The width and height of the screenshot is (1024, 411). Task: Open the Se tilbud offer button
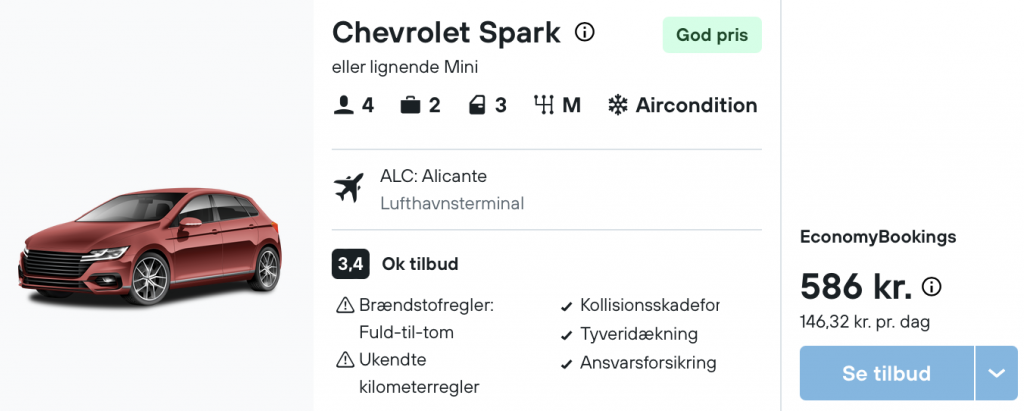pyautogui.click(x=886, y=373)
